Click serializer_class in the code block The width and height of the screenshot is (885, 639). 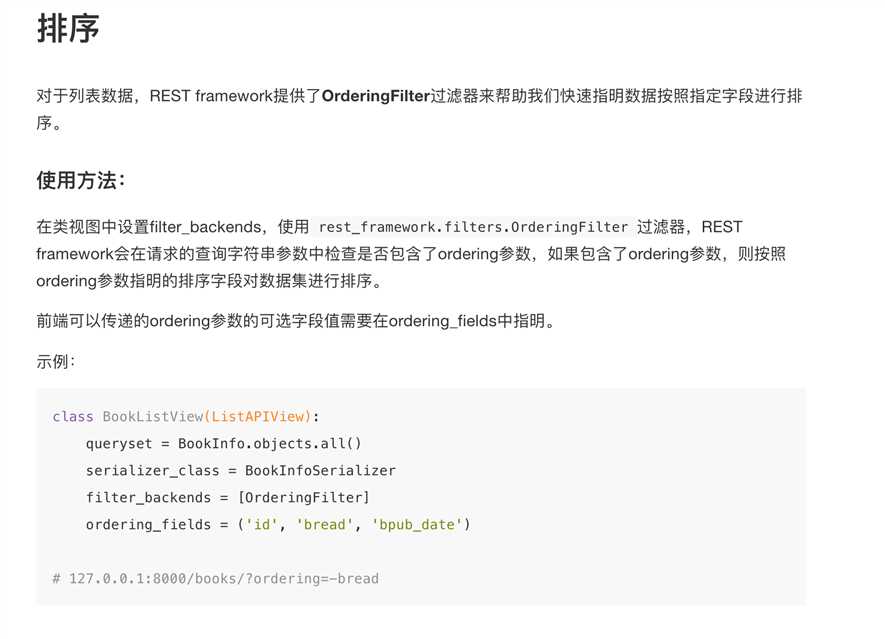click(152, 471)
